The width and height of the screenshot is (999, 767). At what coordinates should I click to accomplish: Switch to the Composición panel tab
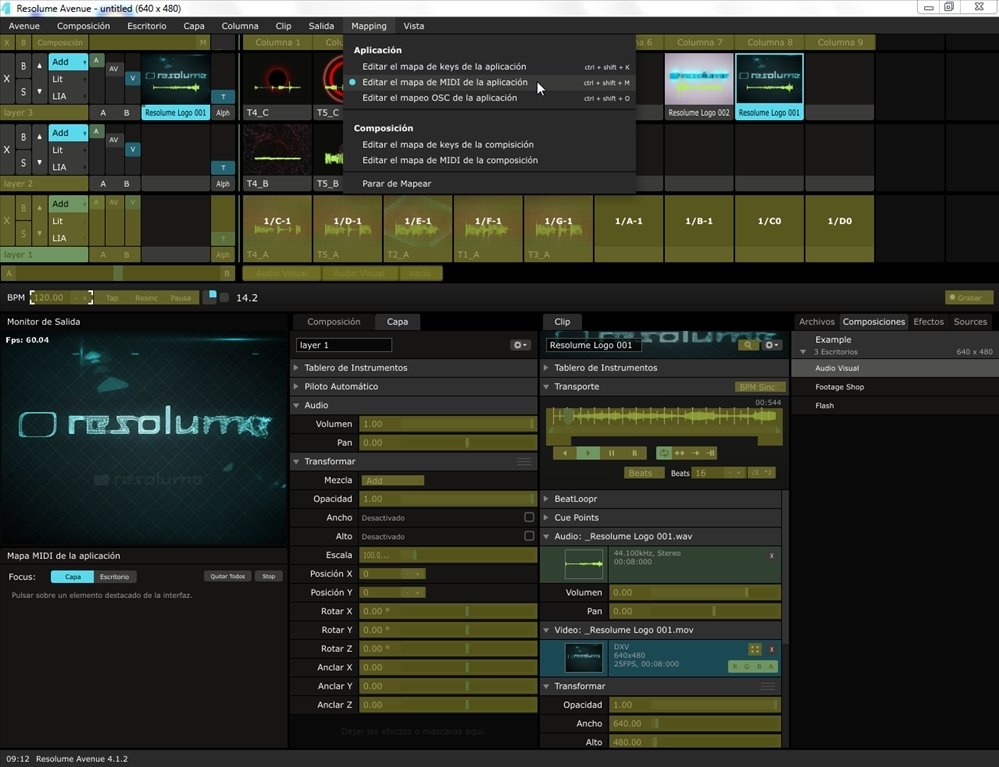tap(334, 322)
